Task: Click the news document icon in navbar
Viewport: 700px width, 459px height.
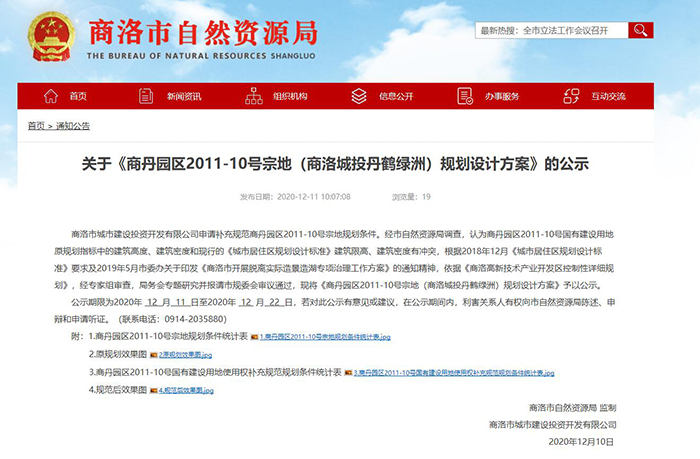Action: click(x=146, y=96)
